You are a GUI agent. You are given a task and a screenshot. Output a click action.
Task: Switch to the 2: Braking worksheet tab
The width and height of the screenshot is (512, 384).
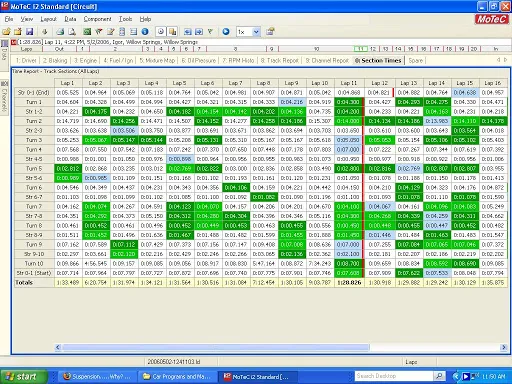tap(55, 60)
